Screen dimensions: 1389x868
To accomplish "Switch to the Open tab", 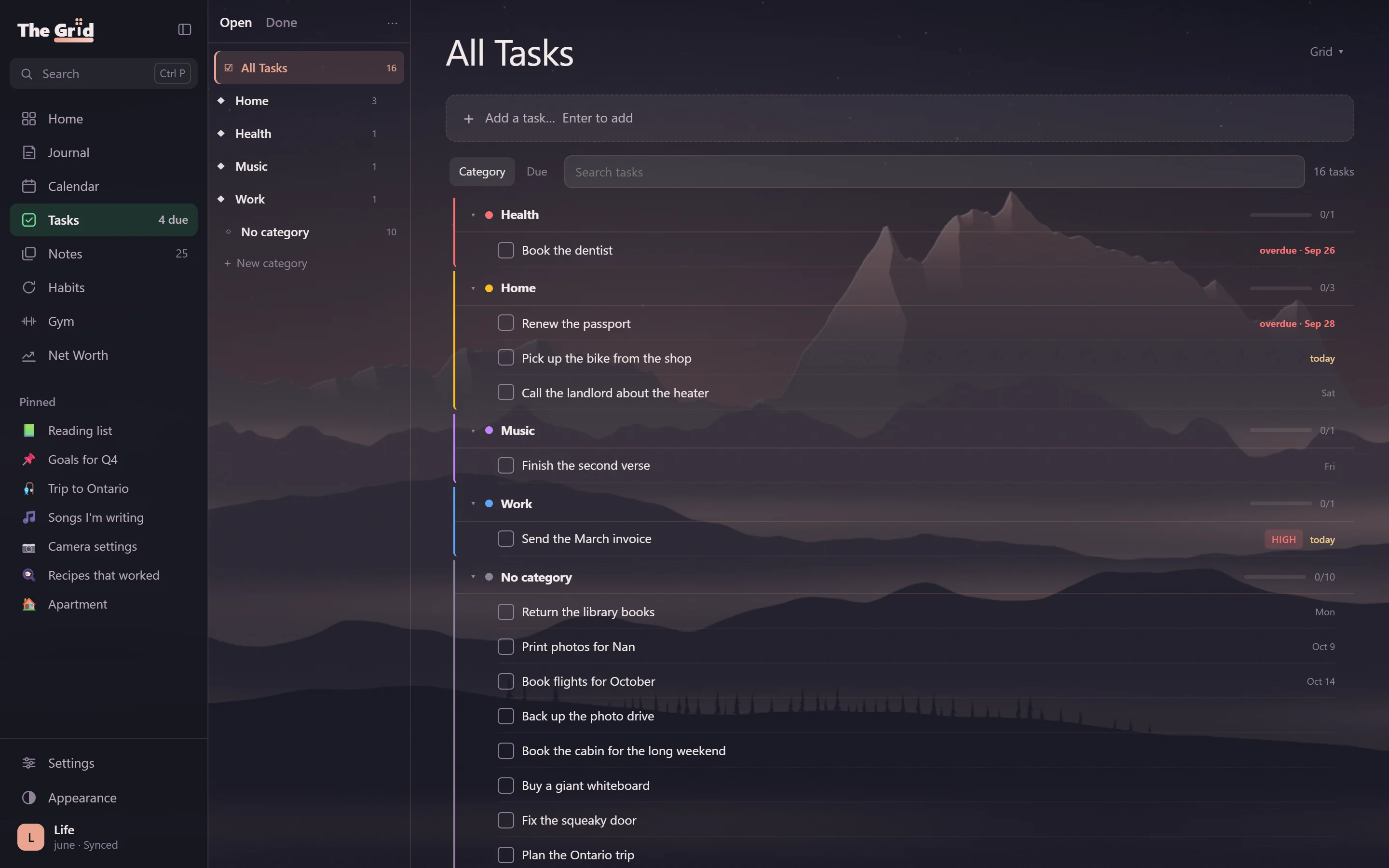I will tap(235, 22).
